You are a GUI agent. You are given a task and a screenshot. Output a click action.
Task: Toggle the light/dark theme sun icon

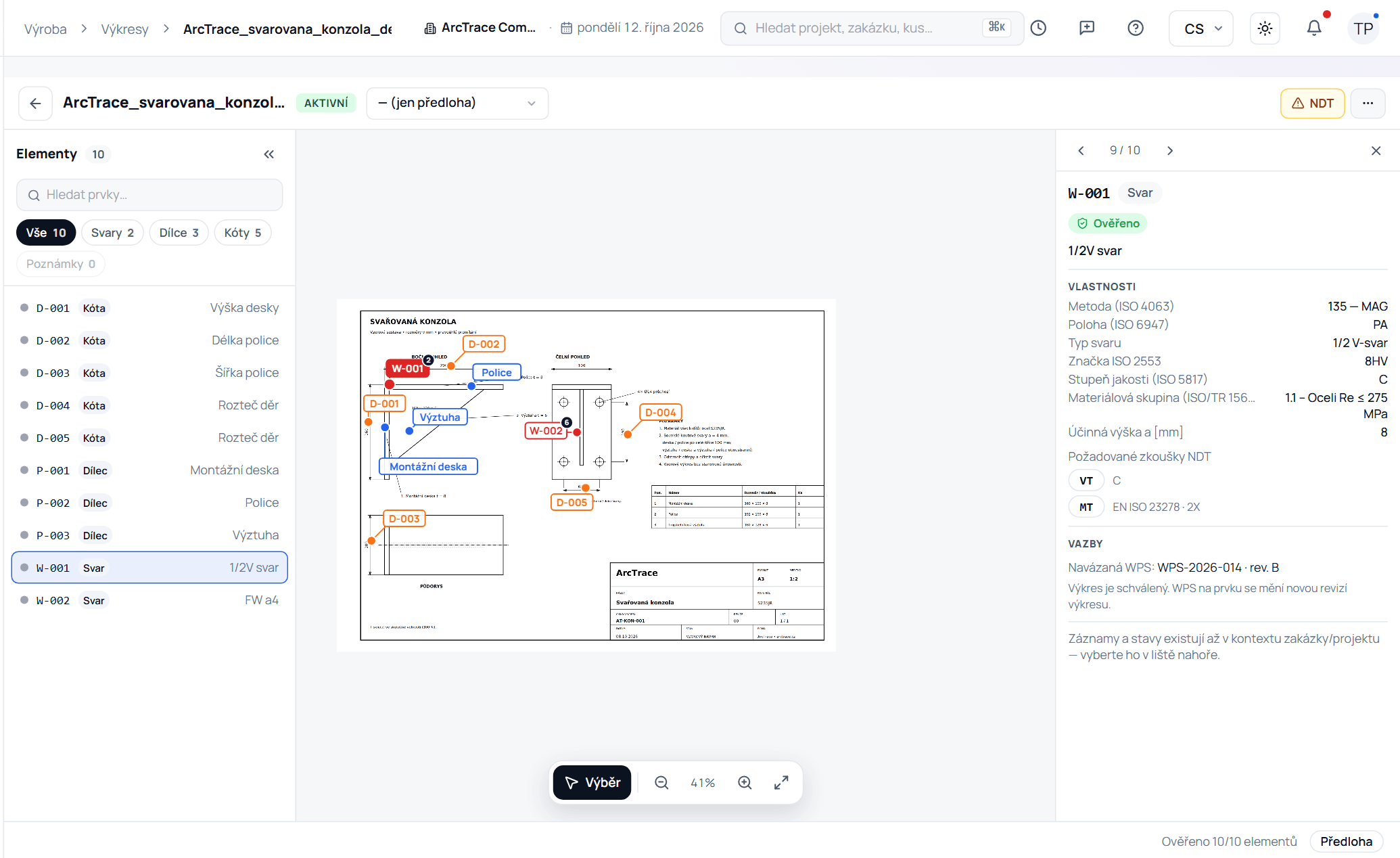click(x=1265, y=28)
